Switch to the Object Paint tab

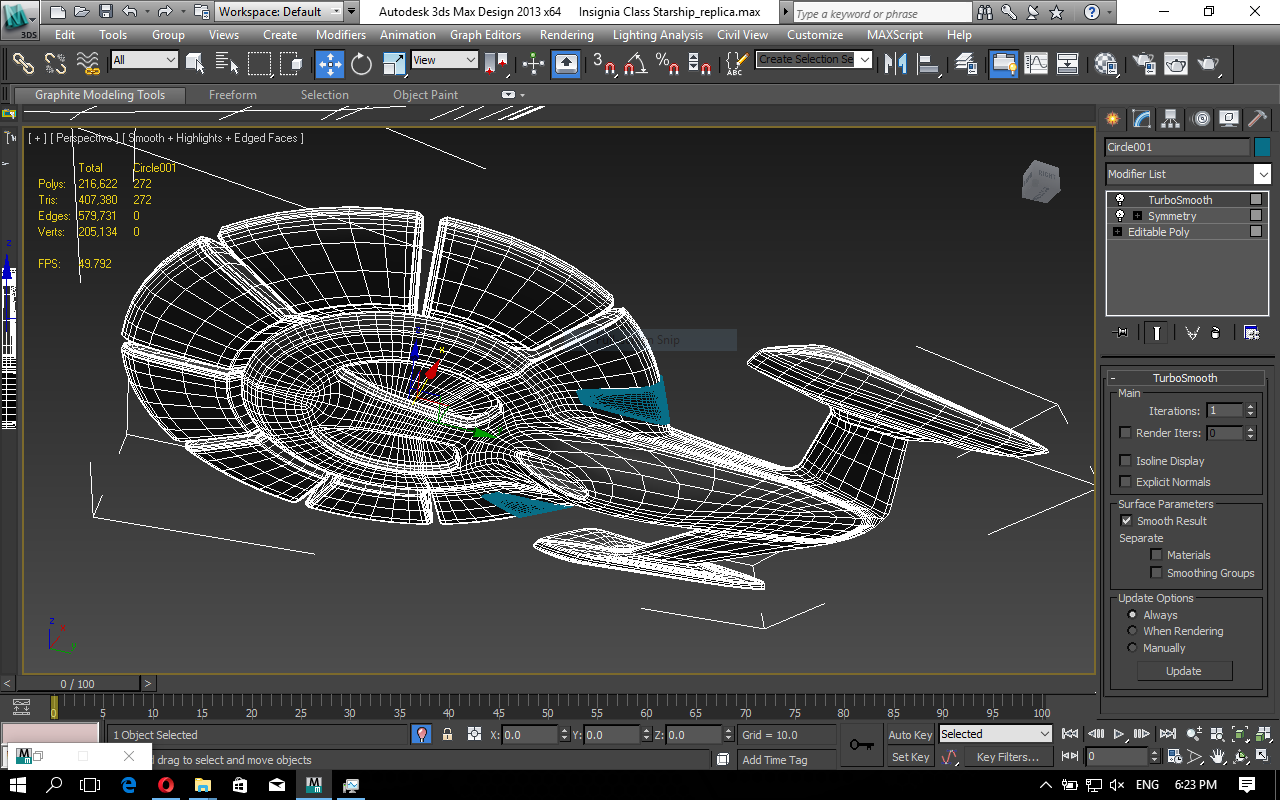tap(425, 95)
